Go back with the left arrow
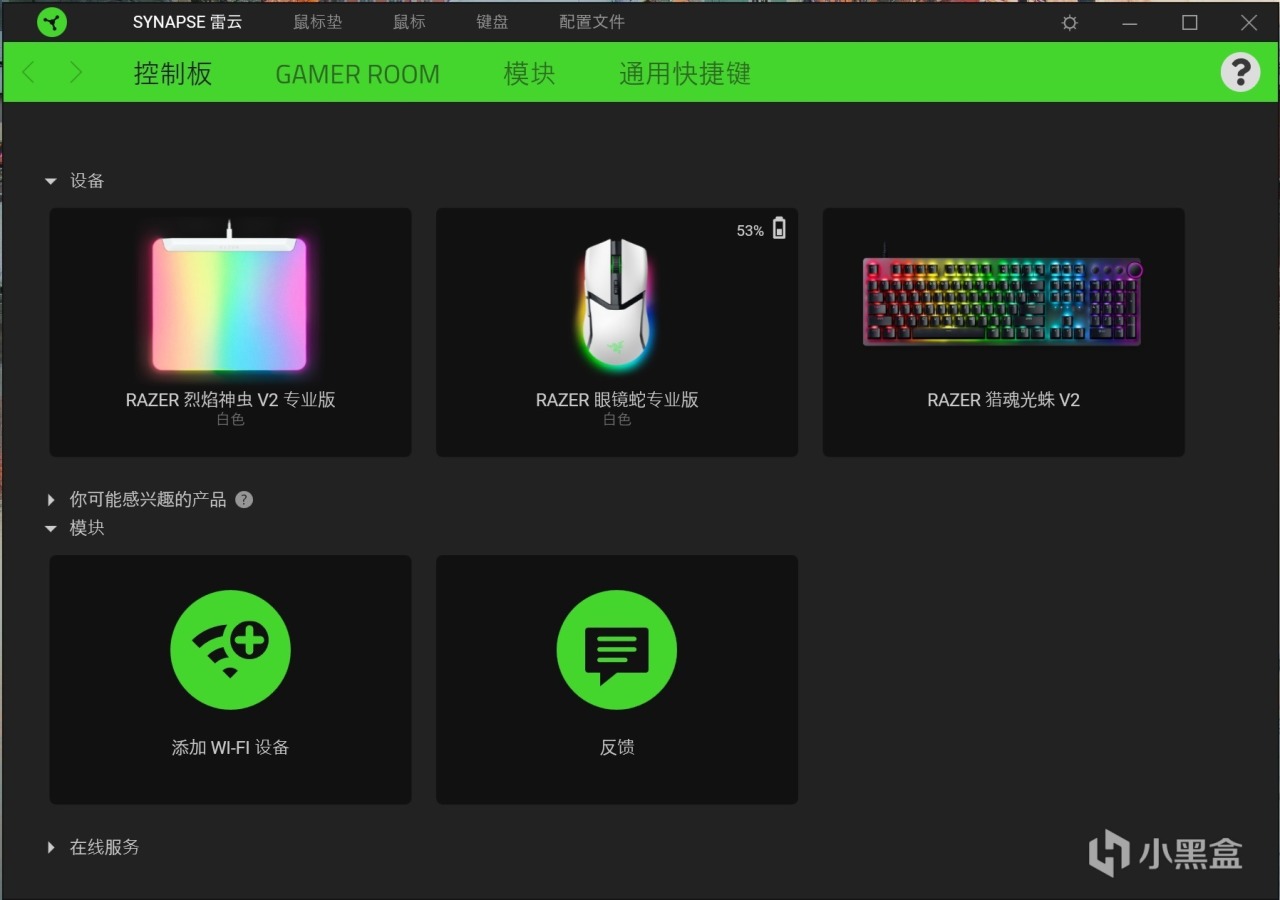1280x900 pixels. click(x=28, y=72)
